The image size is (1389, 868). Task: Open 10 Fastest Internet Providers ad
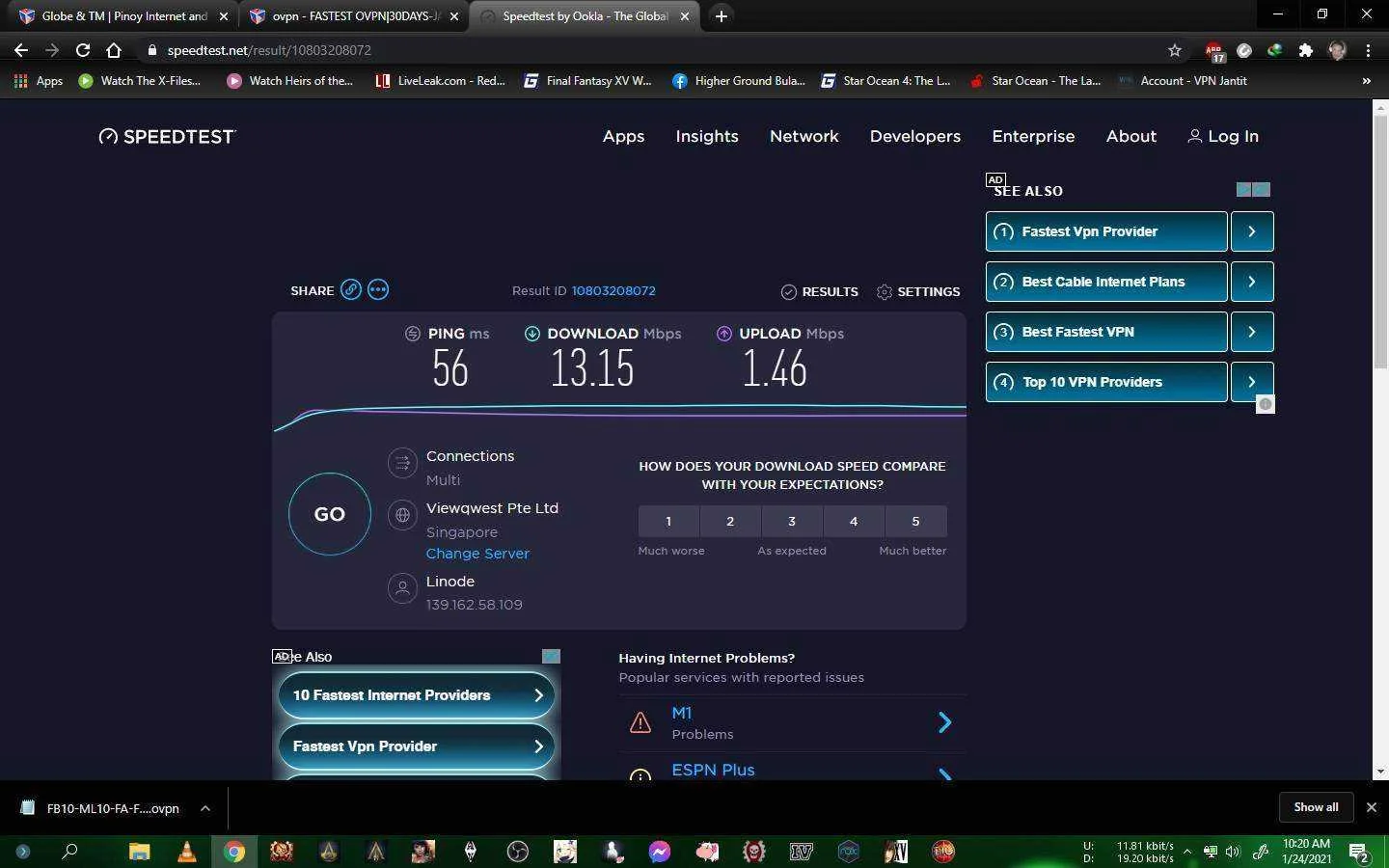[417, 695]
